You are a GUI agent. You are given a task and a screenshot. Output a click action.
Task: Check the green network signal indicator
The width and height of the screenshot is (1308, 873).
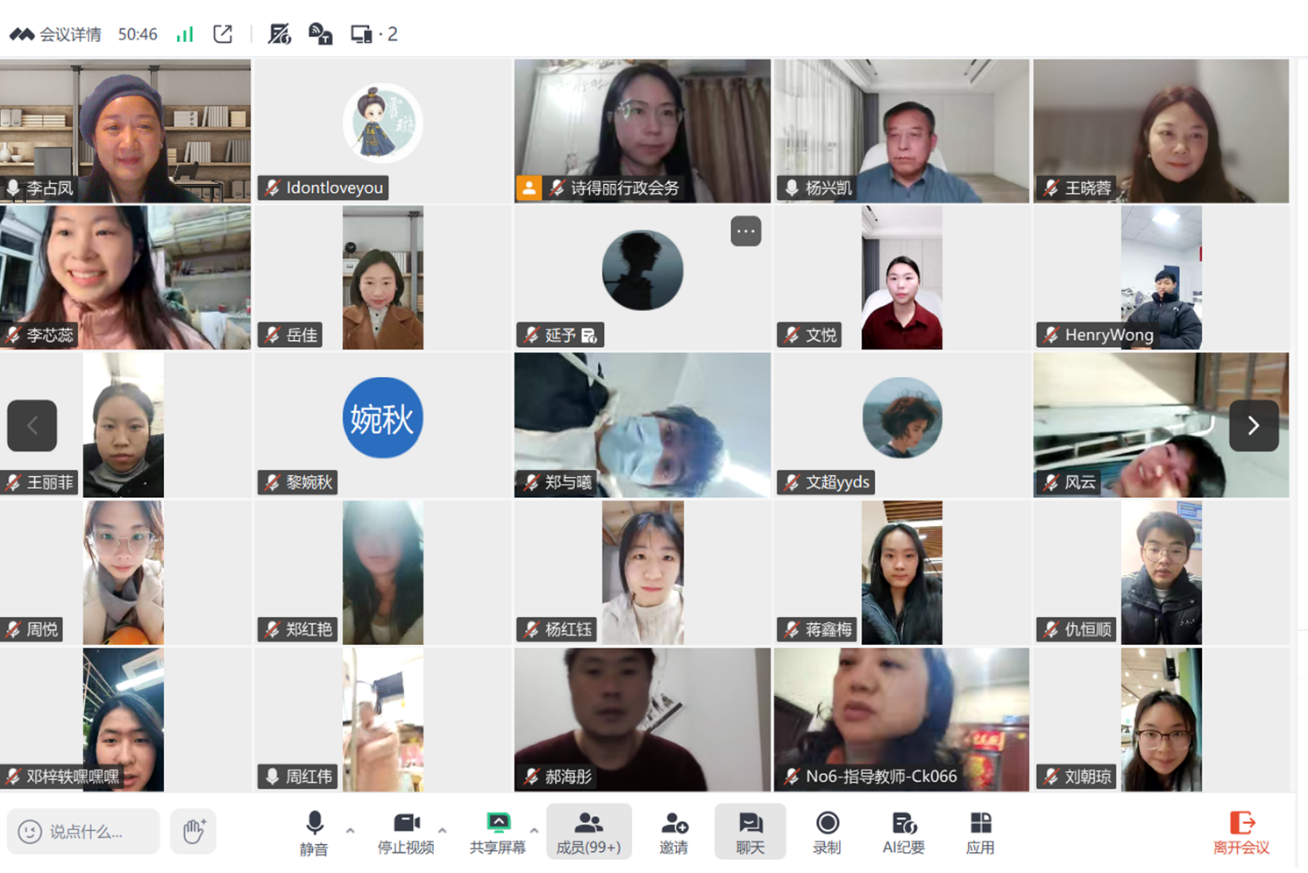(x=185, y=34)
